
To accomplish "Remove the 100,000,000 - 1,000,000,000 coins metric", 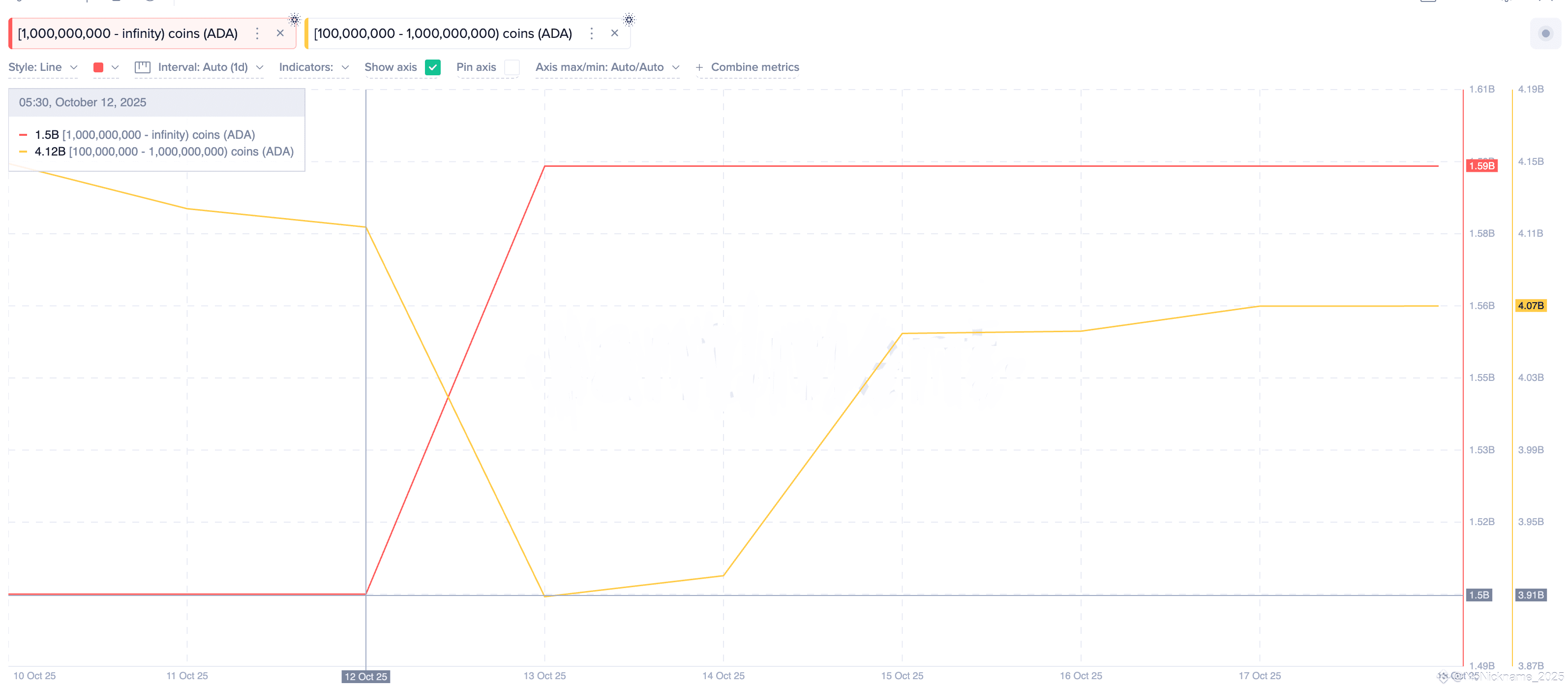I will [x=614, y=33].
